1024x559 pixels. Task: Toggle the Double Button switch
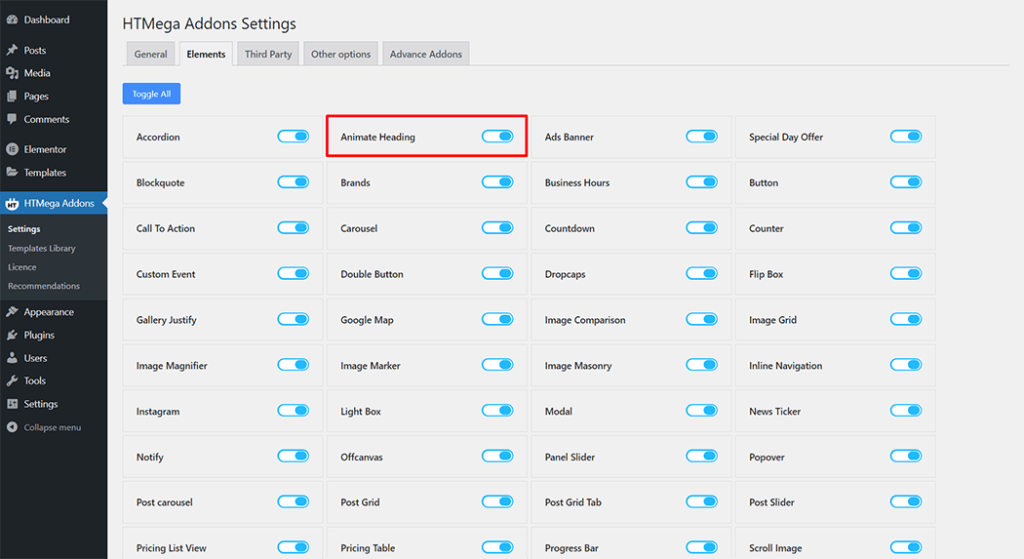click(498, 274)
